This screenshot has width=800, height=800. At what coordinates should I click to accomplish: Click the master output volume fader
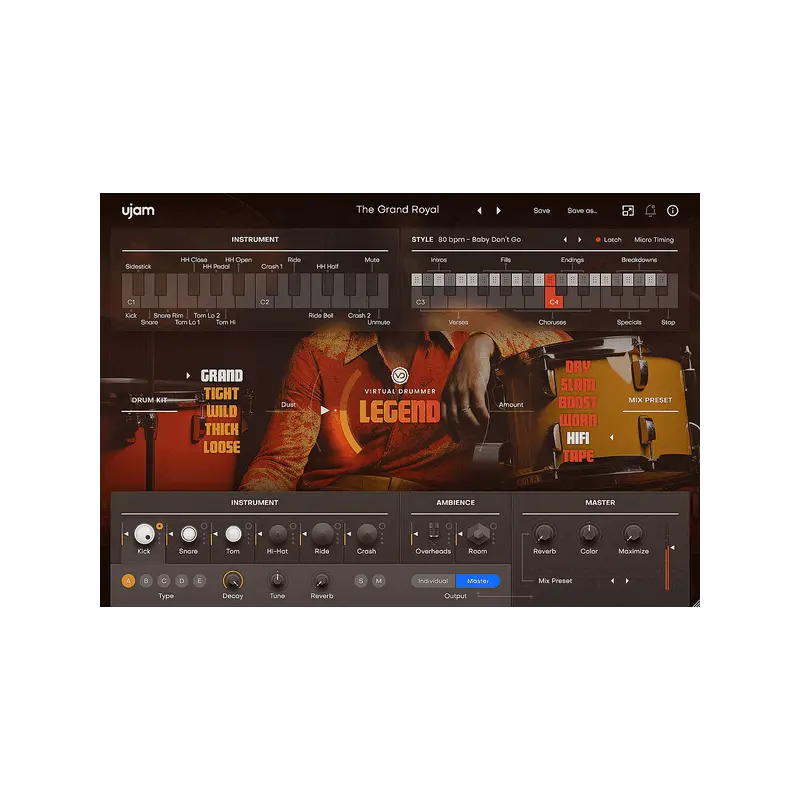pos(669,559)
